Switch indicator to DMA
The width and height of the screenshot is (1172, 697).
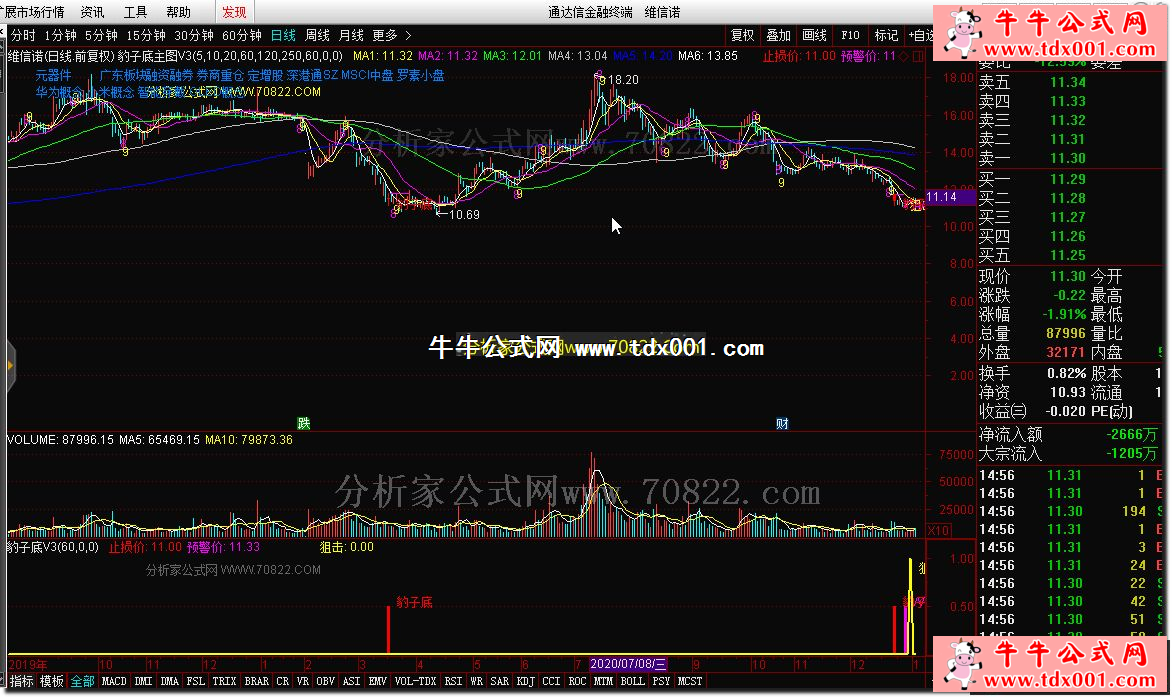(170, 681)
